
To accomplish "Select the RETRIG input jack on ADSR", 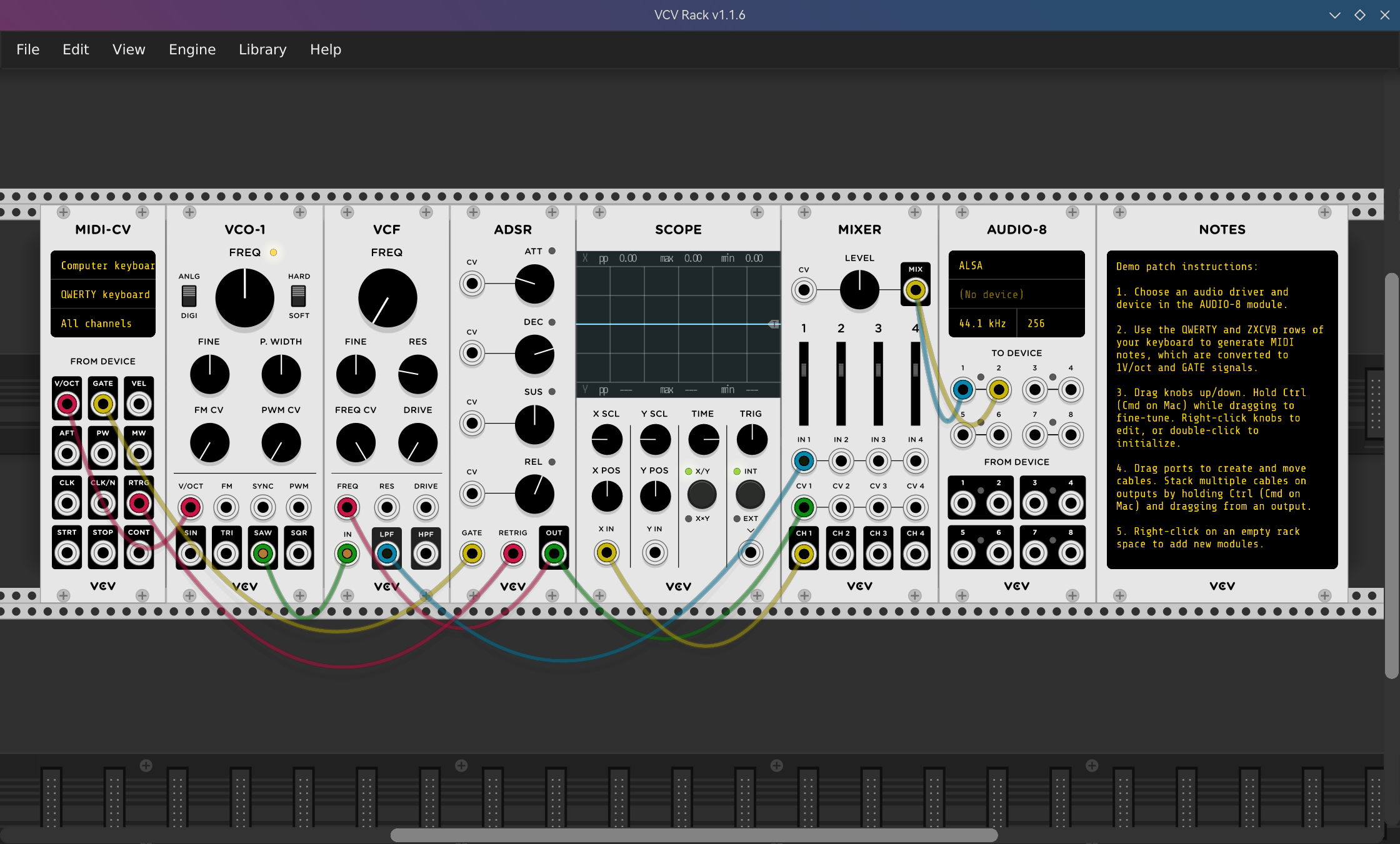I will coord(512,552).
